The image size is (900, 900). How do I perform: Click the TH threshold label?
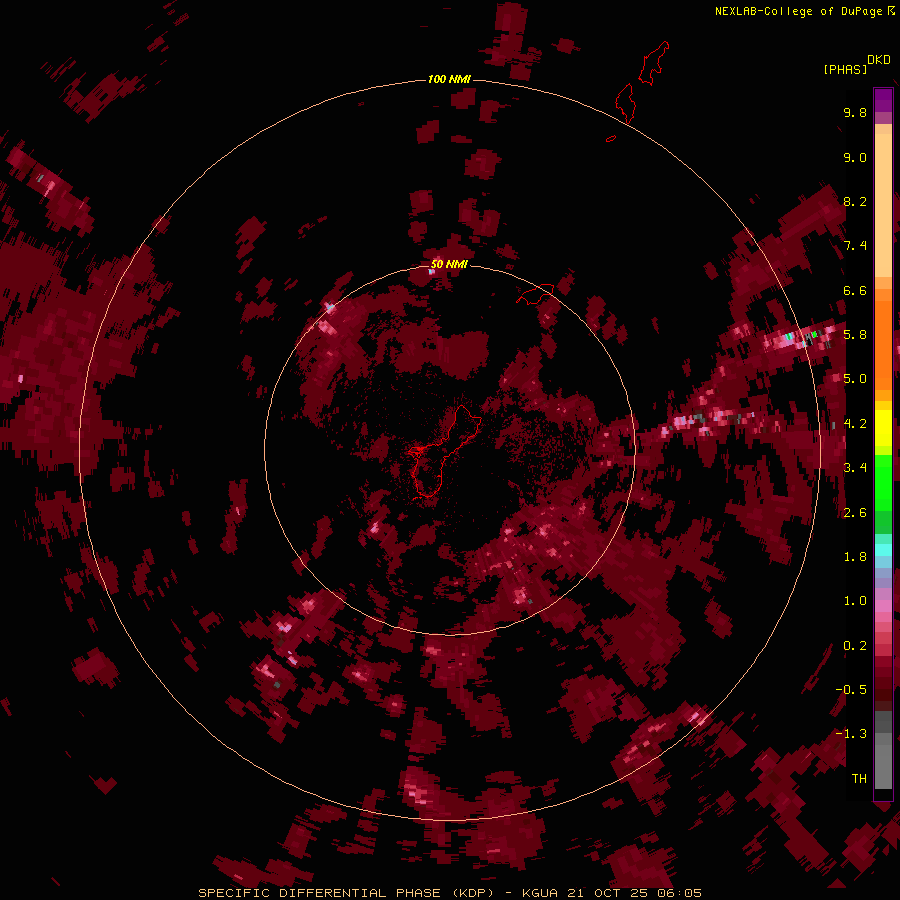coord(859,778)
